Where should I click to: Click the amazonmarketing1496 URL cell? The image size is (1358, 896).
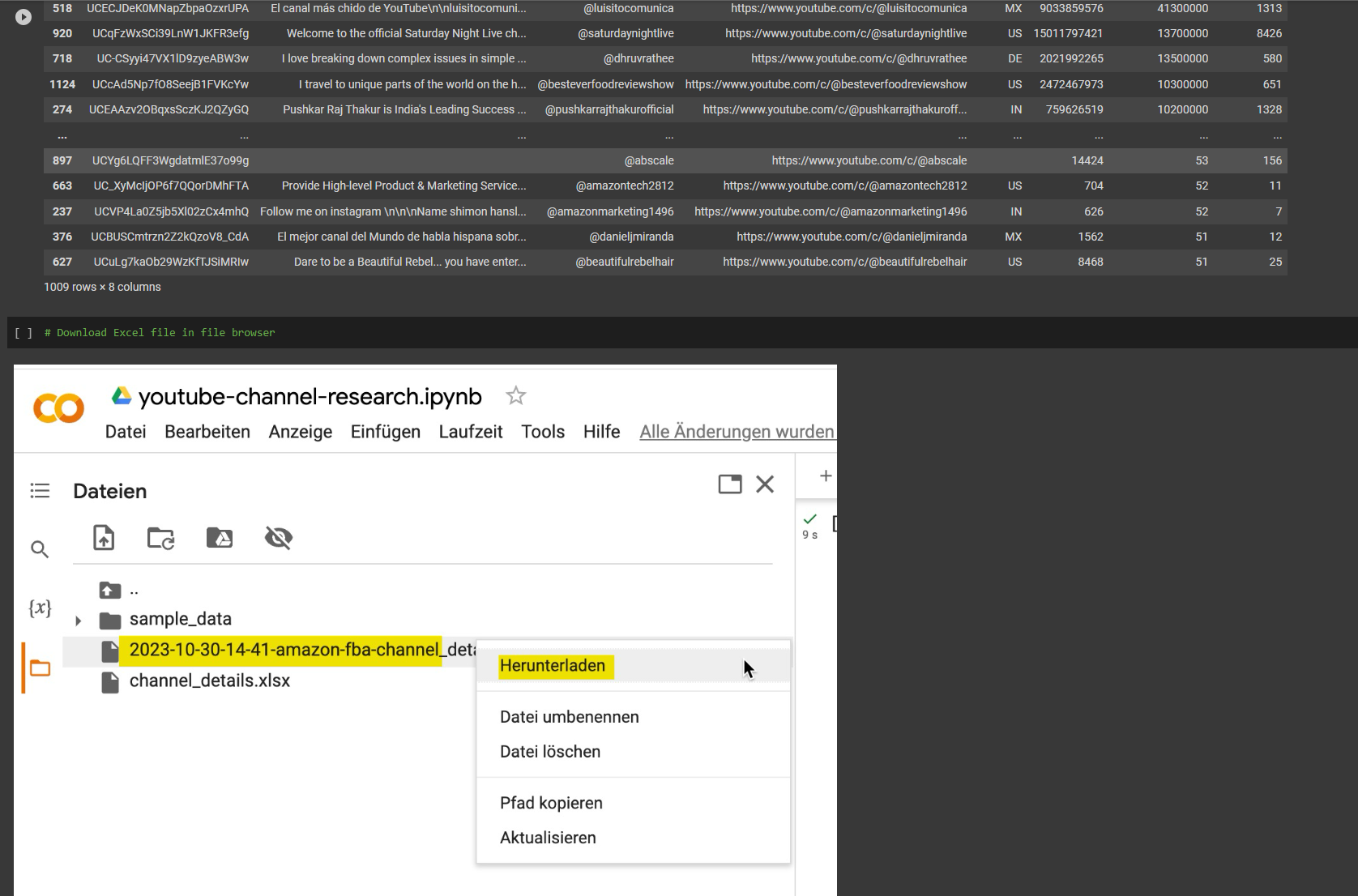(x=831, y=211)
